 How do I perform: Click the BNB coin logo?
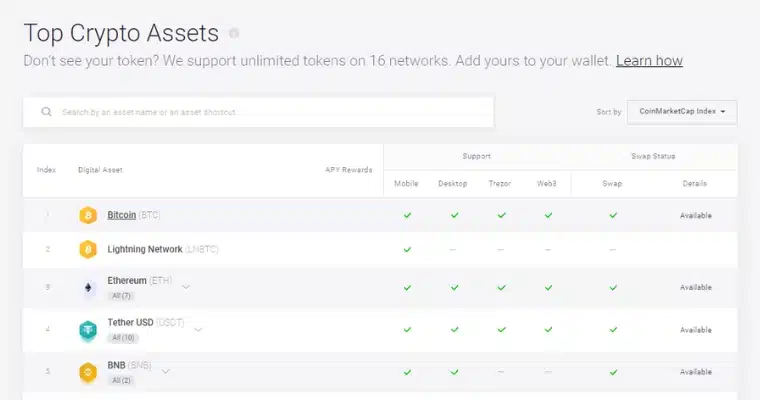pos(88,372)
